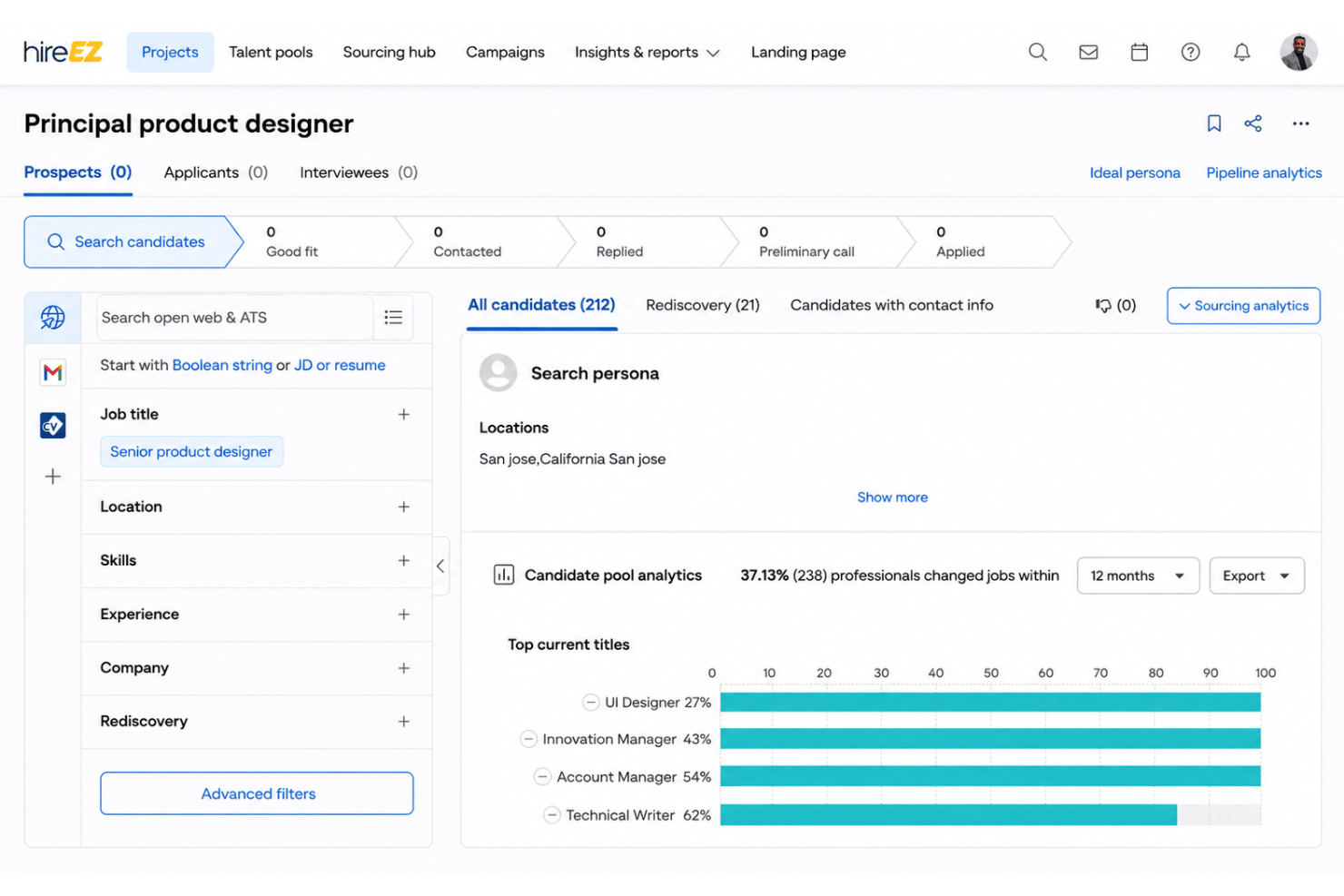
Task: Open notifications bell icon
Action: point(1241,52)
